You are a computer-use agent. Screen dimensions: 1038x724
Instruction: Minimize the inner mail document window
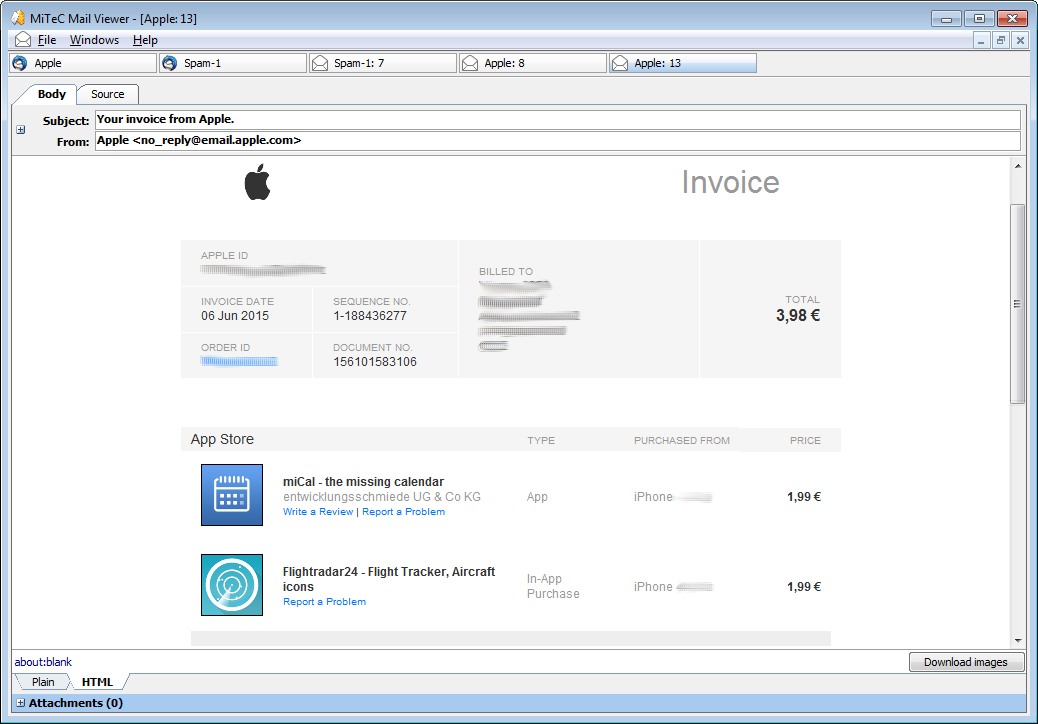click(981, 40)
